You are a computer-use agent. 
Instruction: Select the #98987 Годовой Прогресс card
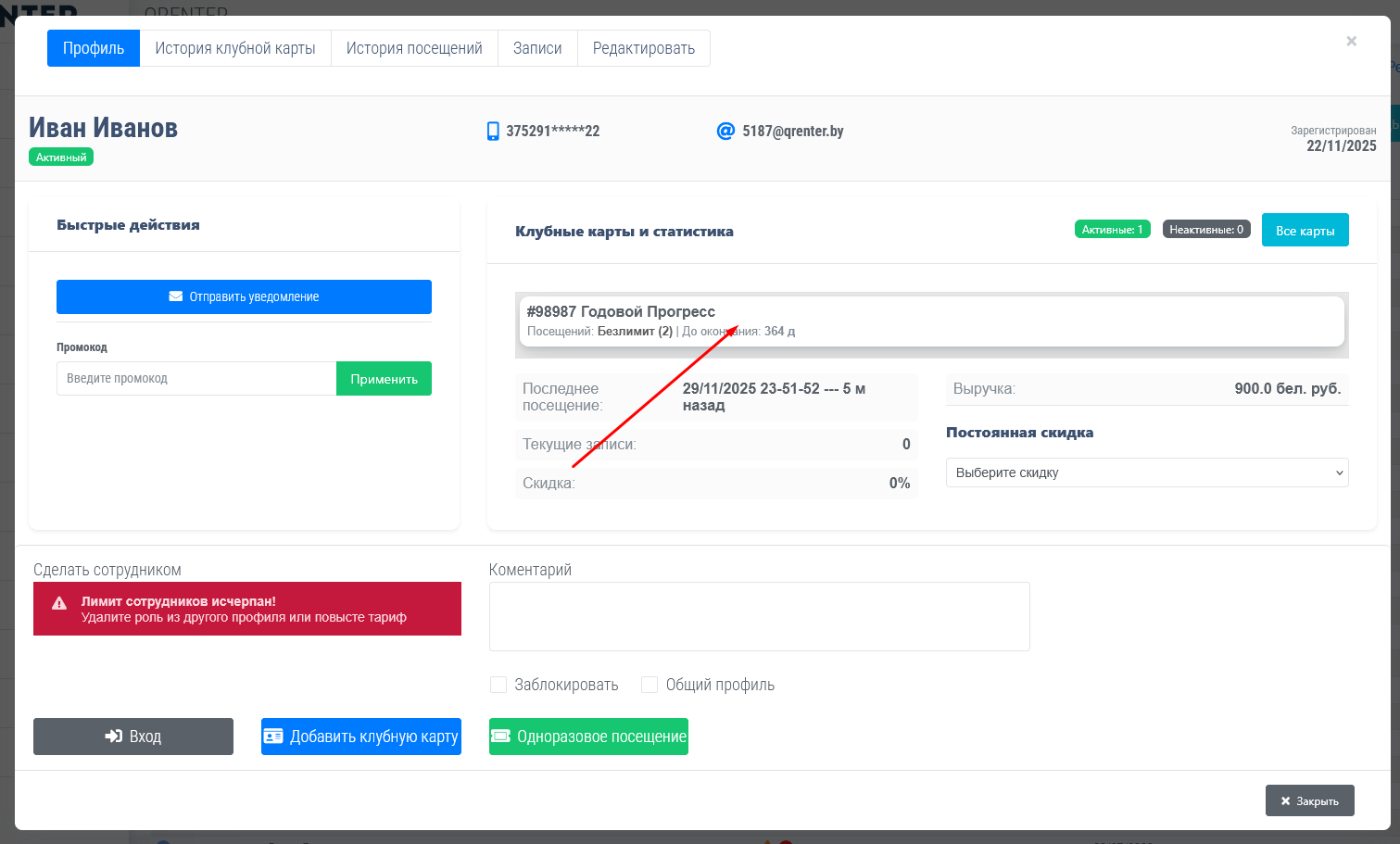[x=931, y=321]
